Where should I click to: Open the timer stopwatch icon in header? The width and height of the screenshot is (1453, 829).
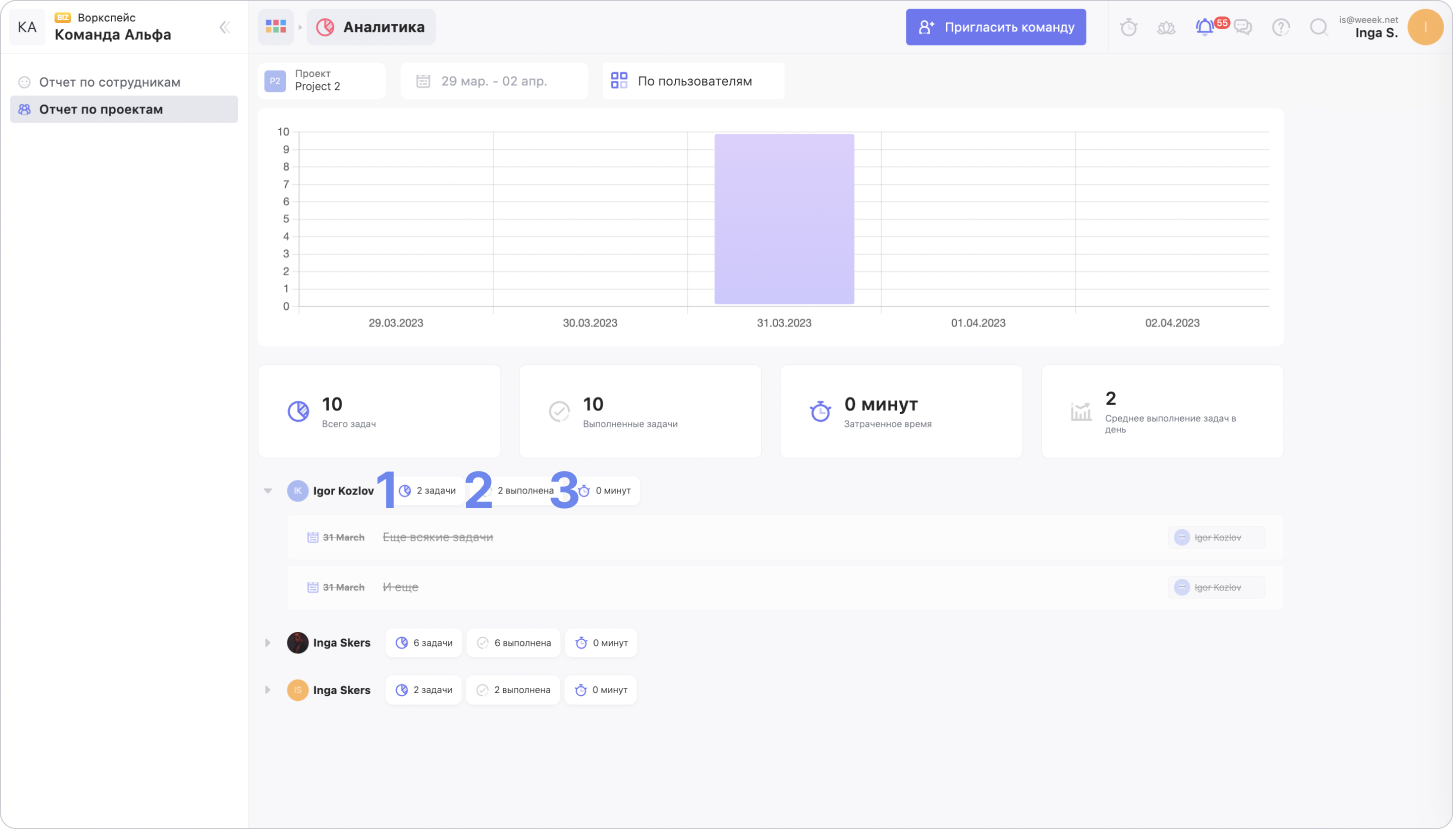[x=1129, y=28]
